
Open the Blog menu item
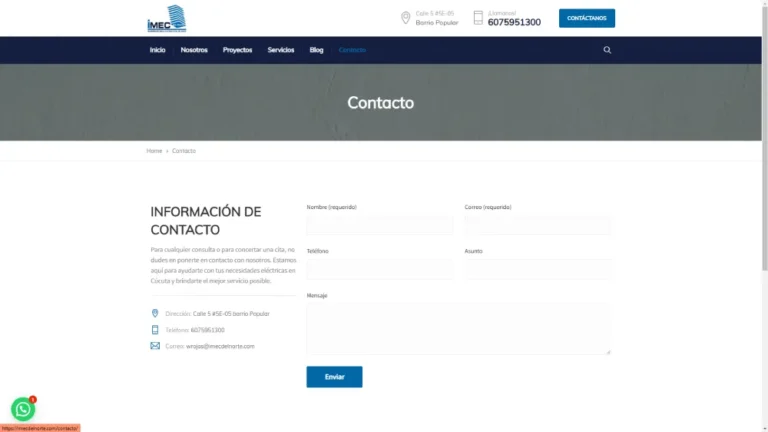point(316,50)
